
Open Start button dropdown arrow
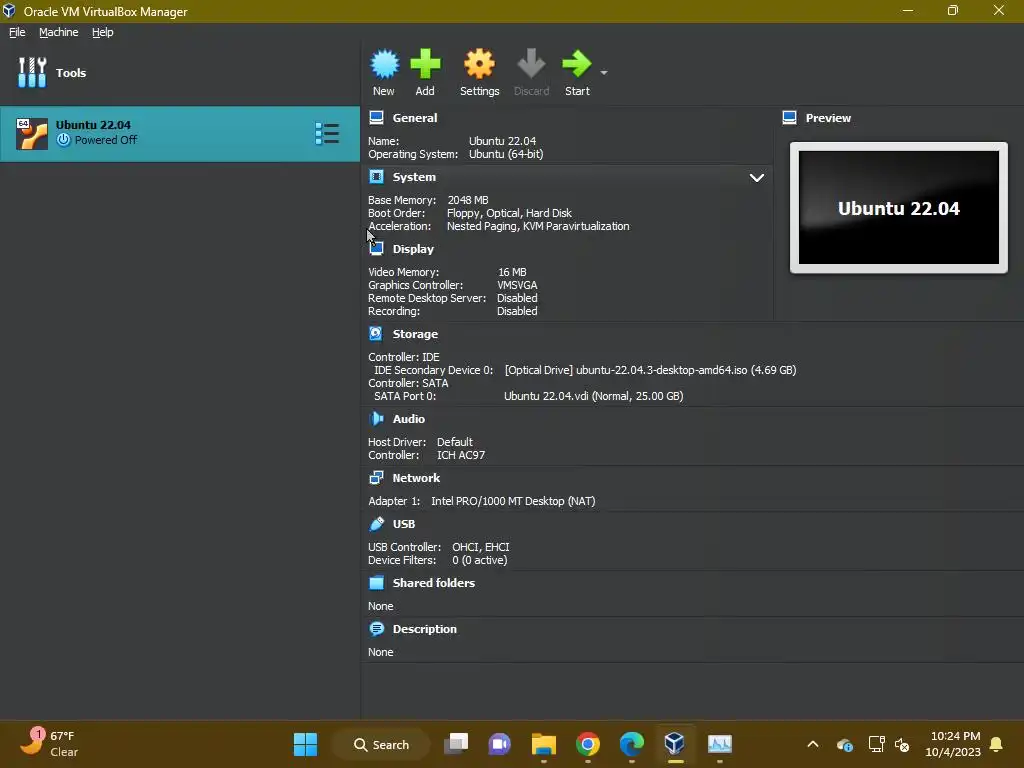coord(604,72)
